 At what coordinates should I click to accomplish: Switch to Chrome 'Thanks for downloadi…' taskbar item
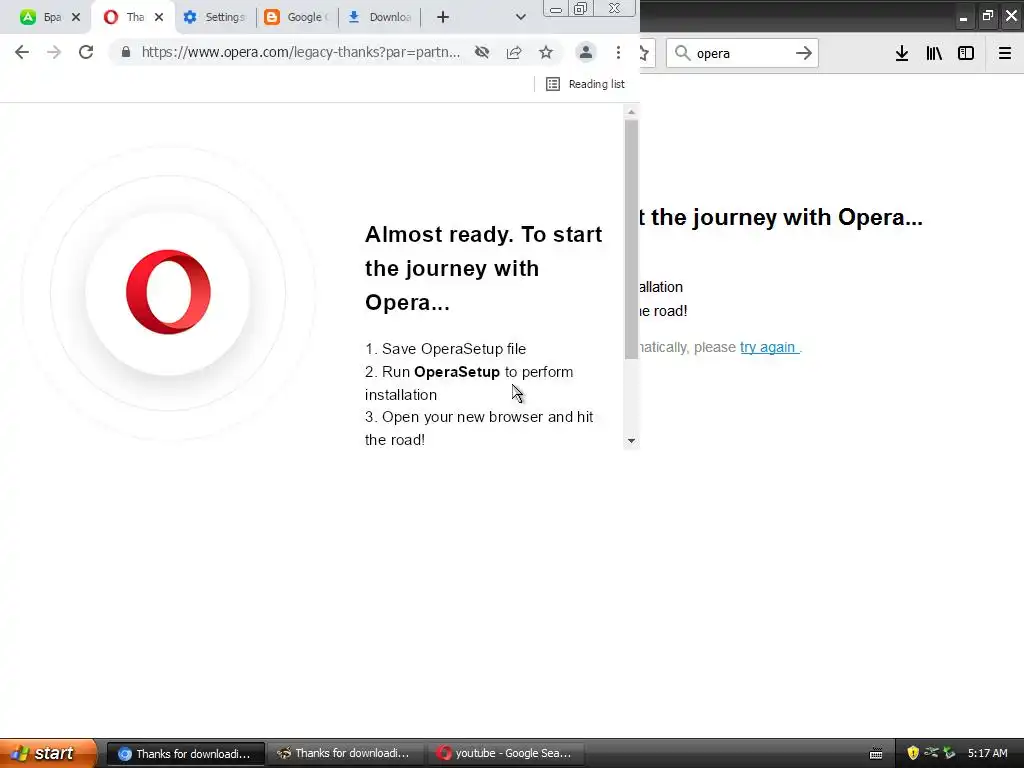click(x=185, y=754)
